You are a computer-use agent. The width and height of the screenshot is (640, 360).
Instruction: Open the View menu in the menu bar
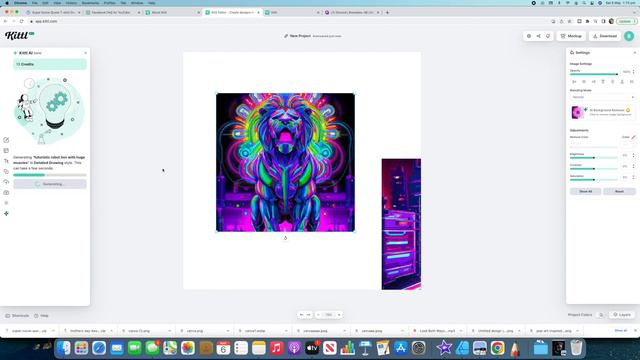tap(57, 3)
